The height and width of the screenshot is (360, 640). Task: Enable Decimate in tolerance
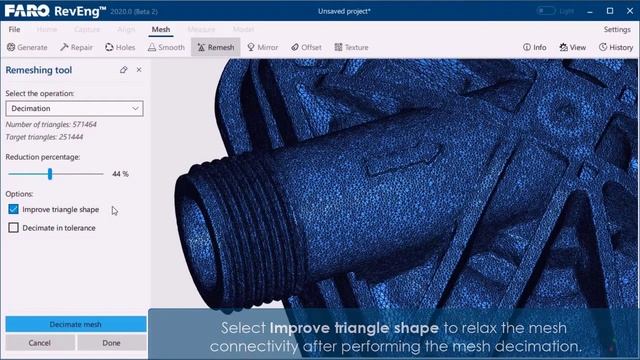[13, 228]
